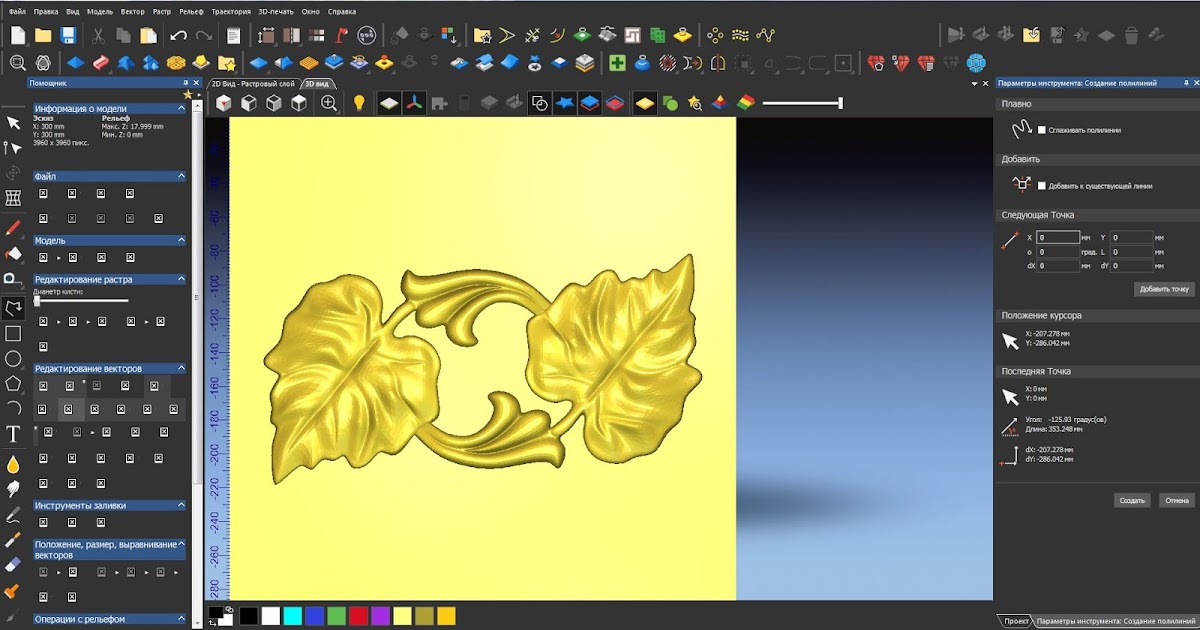The width and height of the screenshot is (1200, 630).
Task: Click the X coordinate input field
Action: pos(1058,238)
